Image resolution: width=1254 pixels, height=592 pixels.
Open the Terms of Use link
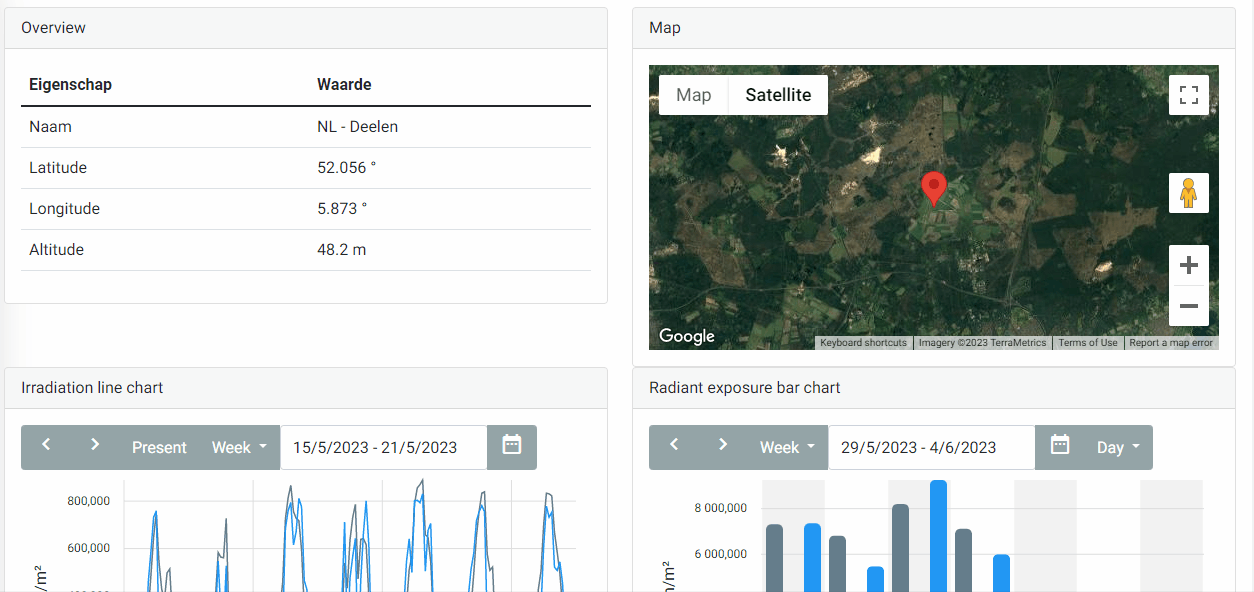click(1088, 343)
